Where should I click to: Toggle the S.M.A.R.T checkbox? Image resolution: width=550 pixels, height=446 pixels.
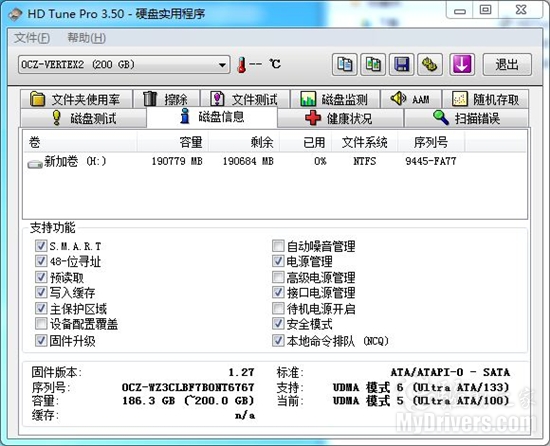(x=41, y=246)
